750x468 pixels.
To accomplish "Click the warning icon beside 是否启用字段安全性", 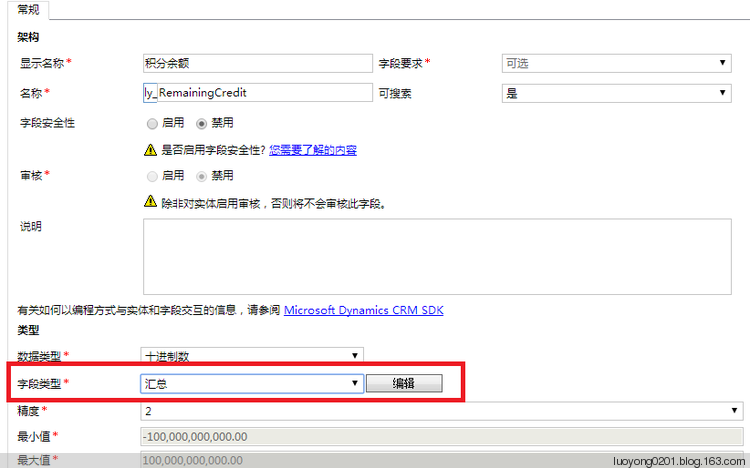I will click(150, 150).
